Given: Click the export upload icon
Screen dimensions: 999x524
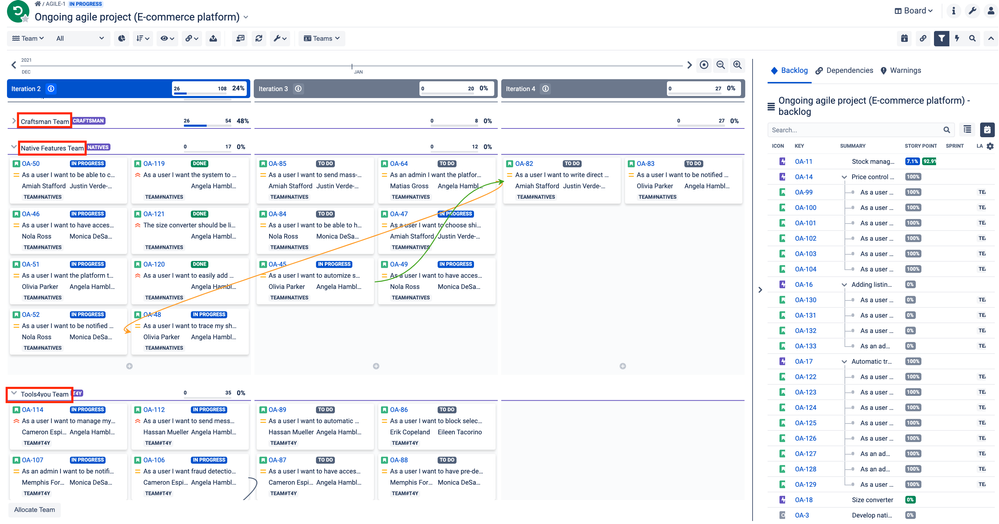Looking at the screenshot, I should tap(213, 38).
